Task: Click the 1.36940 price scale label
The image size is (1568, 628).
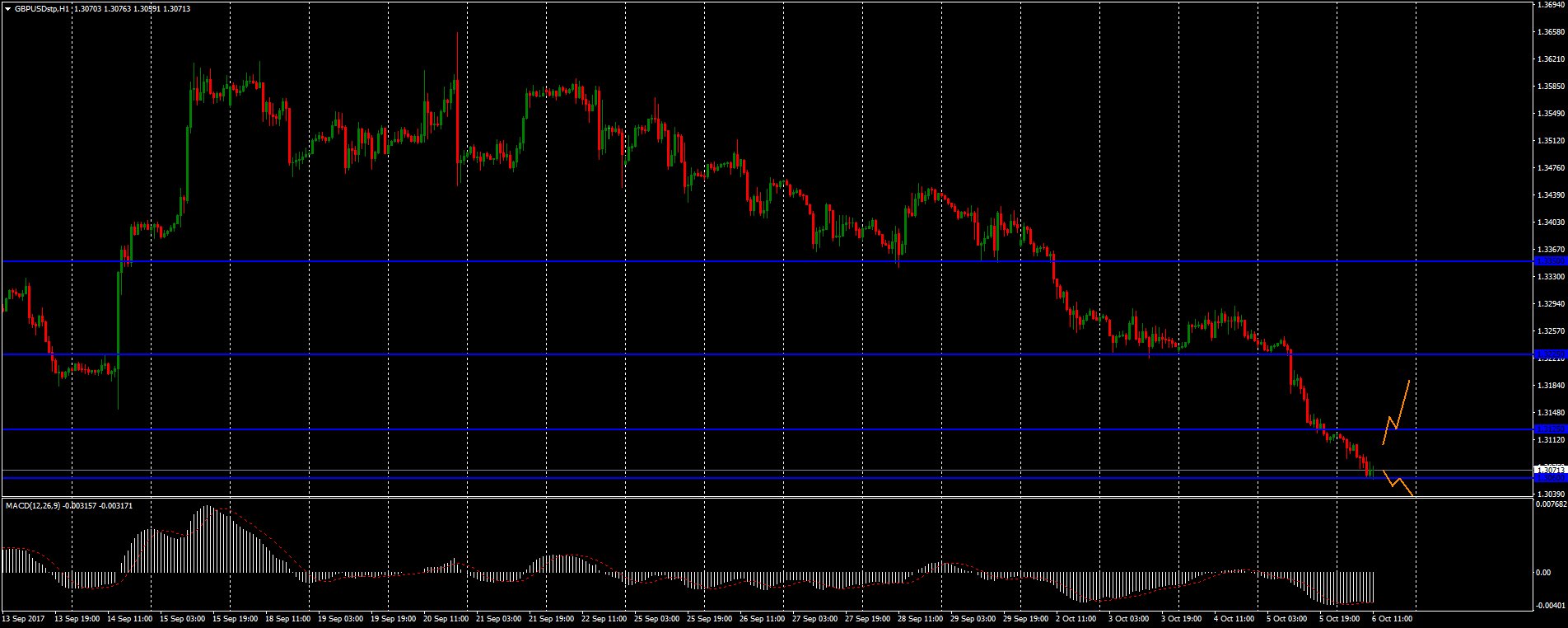Action: pos(1552,5)
